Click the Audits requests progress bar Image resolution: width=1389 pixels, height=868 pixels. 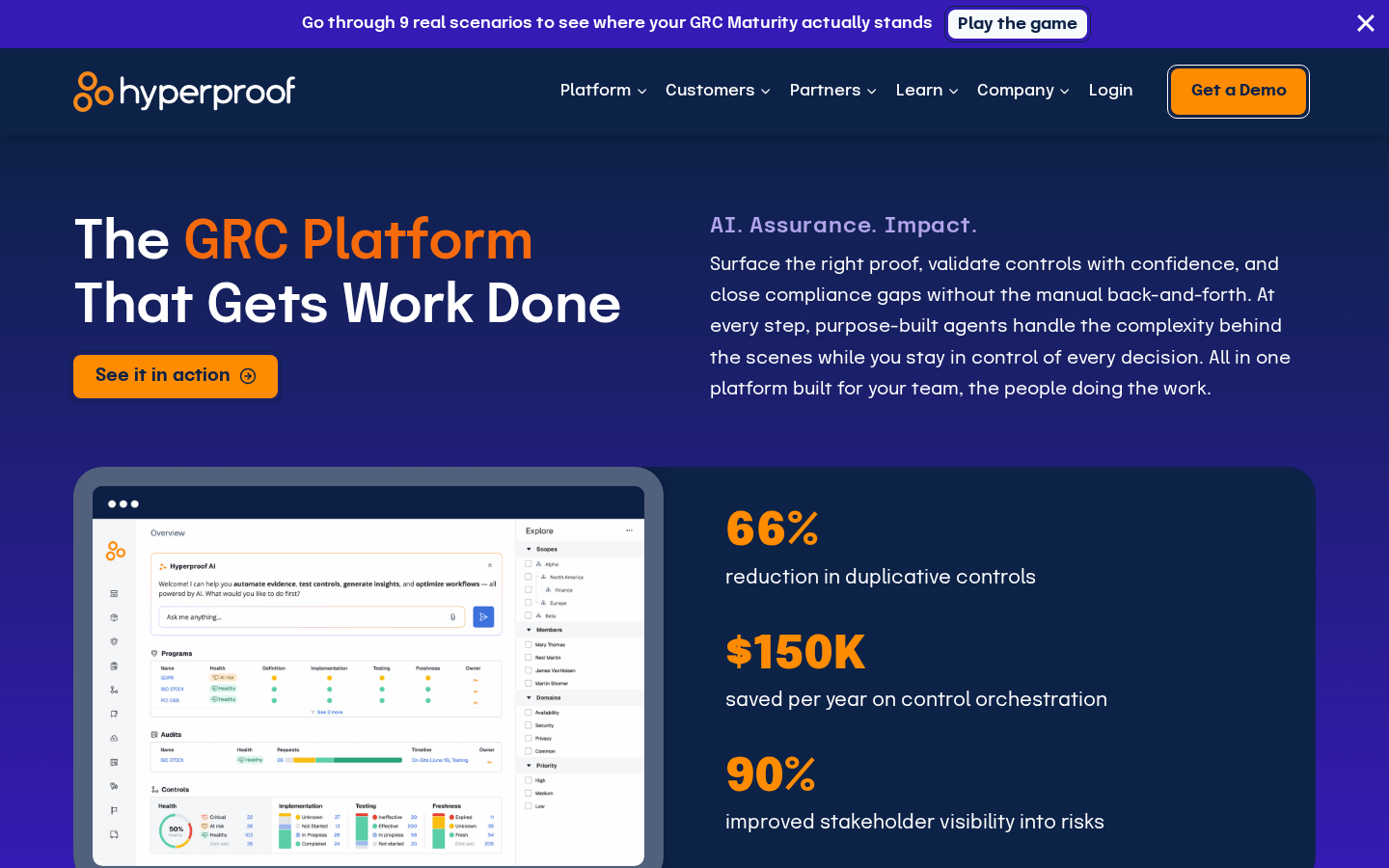pos(344,760)
